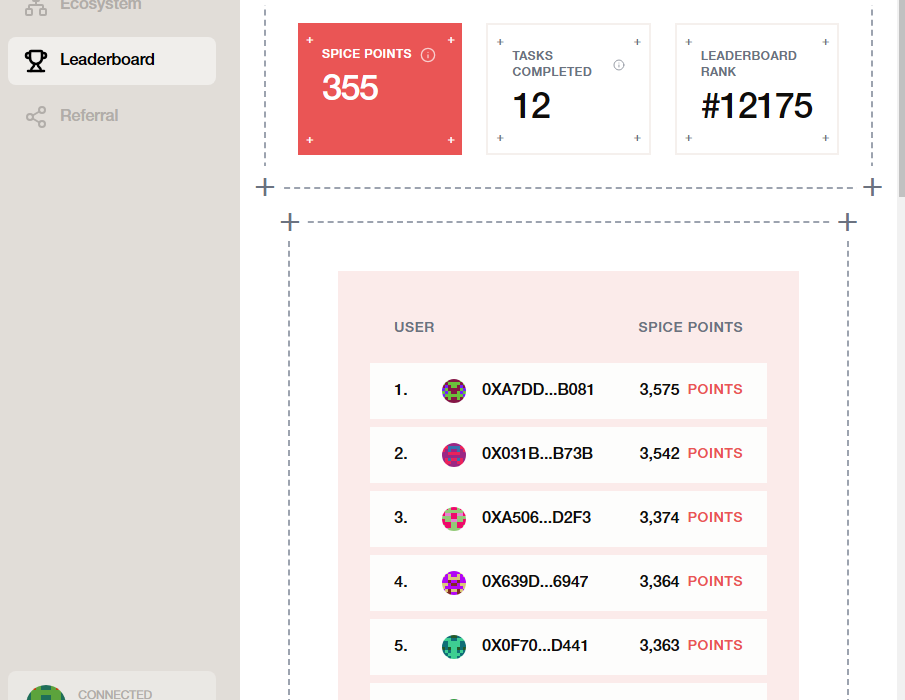The width and height of the screenshot is (905, 700).
Task: Select the Leaderboard menu item
Action: (112, 61)
